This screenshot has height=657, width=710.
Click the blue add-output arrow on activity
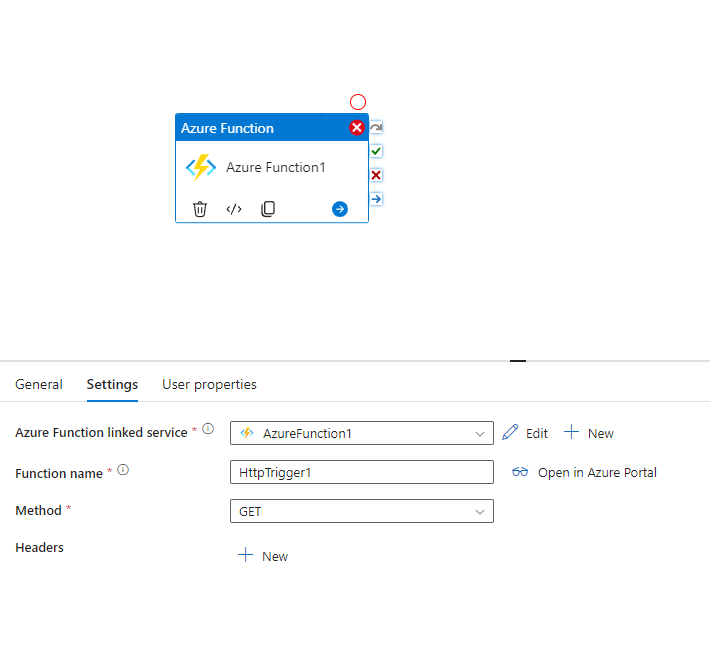[x=340, y=209]
